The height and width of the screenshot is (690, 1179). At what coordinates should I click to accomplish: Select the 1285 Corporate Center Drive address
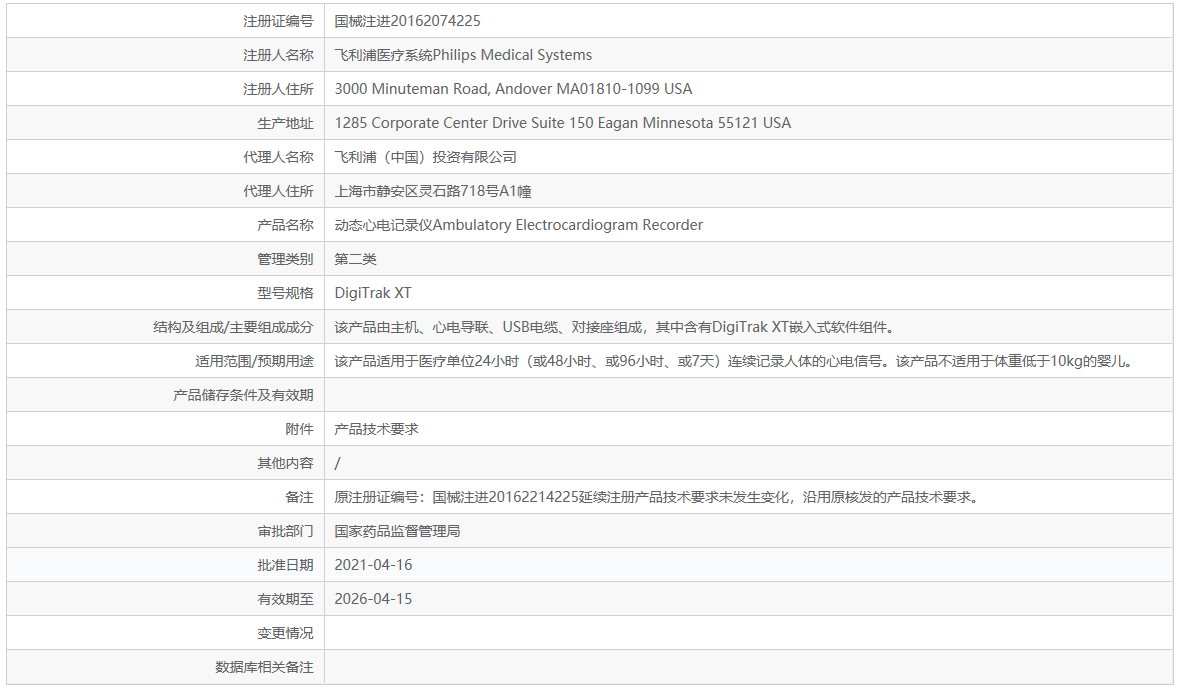pos(562,123)
